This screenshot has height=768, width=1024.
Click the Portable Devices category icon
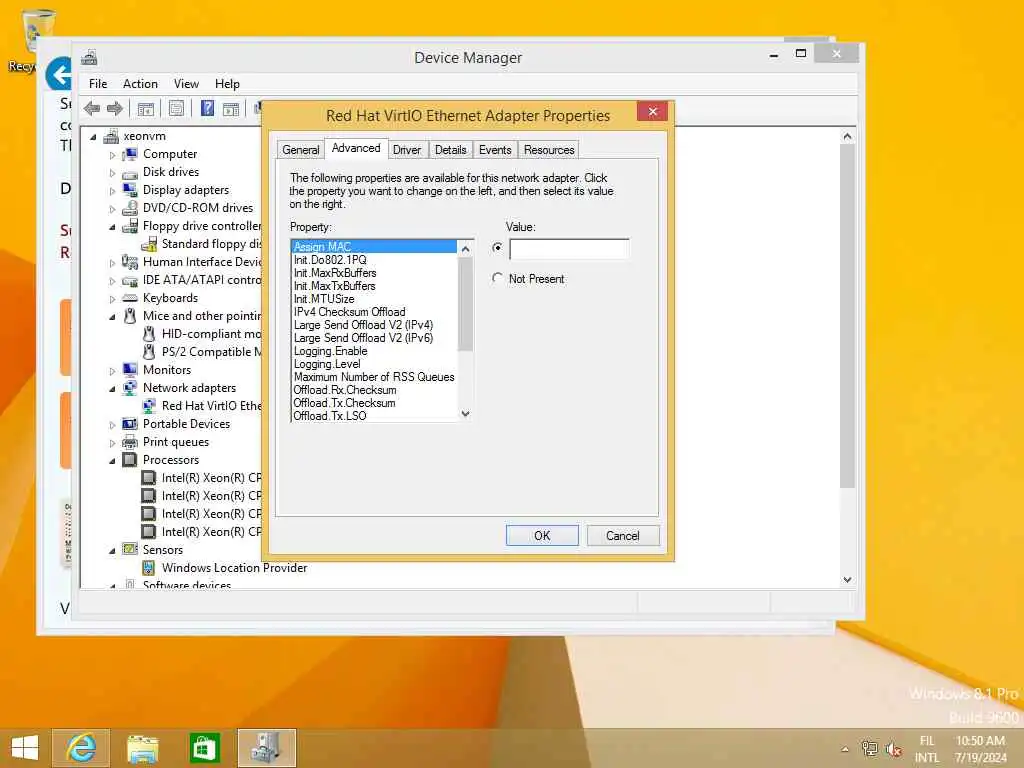click(130, 424)
